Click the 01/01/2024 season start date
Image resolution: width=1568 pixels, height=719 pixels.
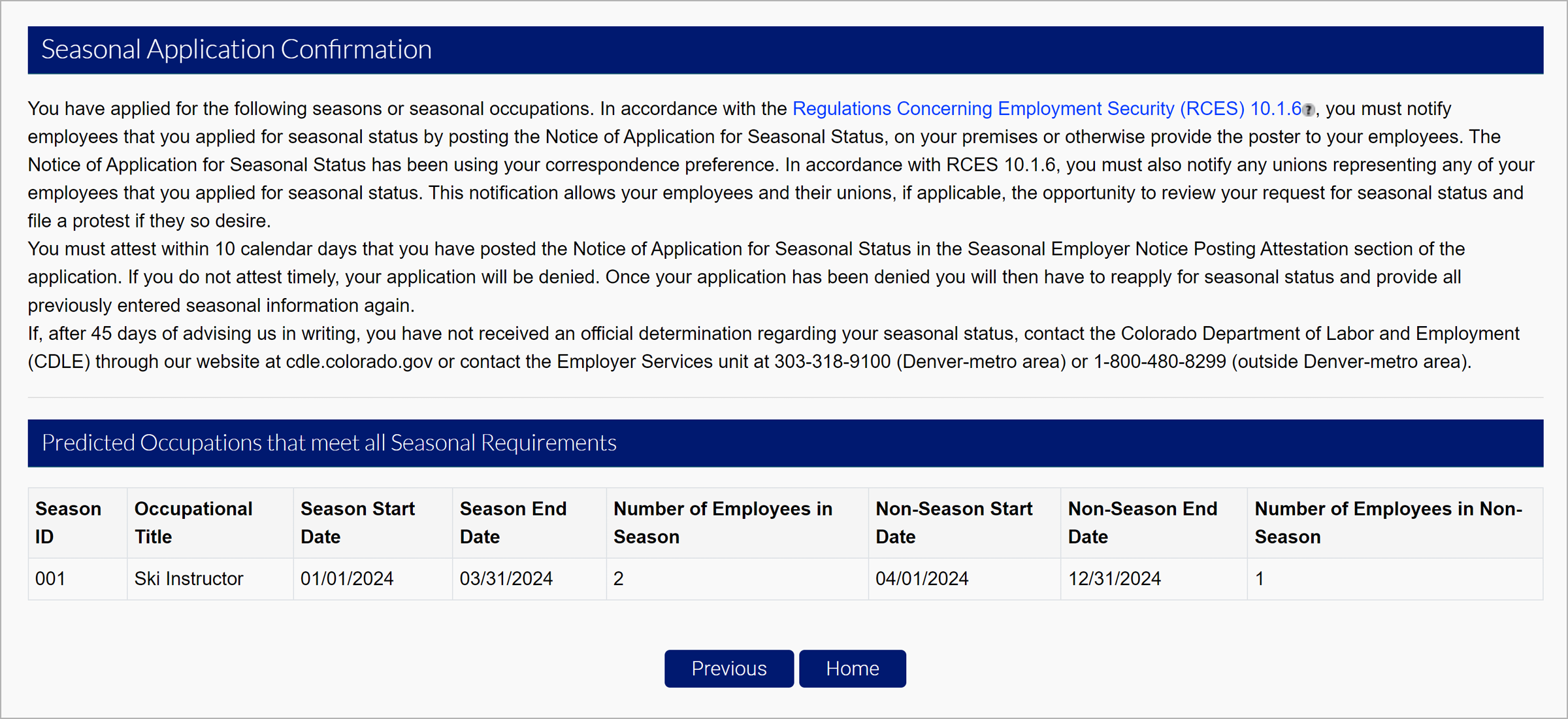tap(347, 578)
